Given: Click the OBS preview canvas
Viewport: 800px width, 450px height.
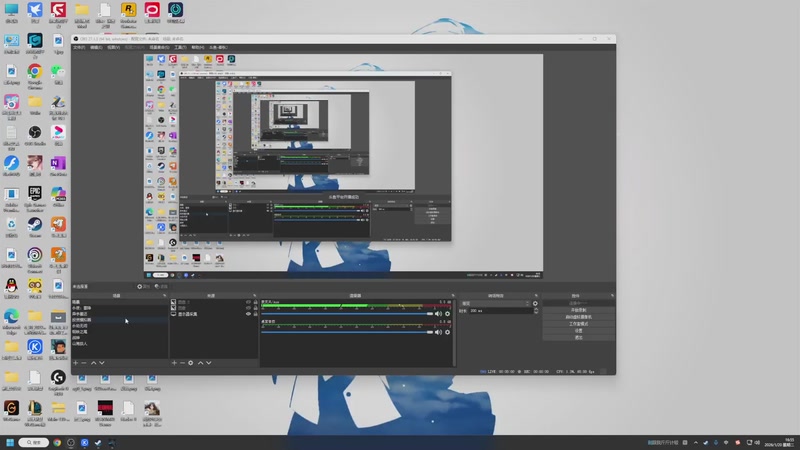Looking at the screenshot, I should click(343, 166).
